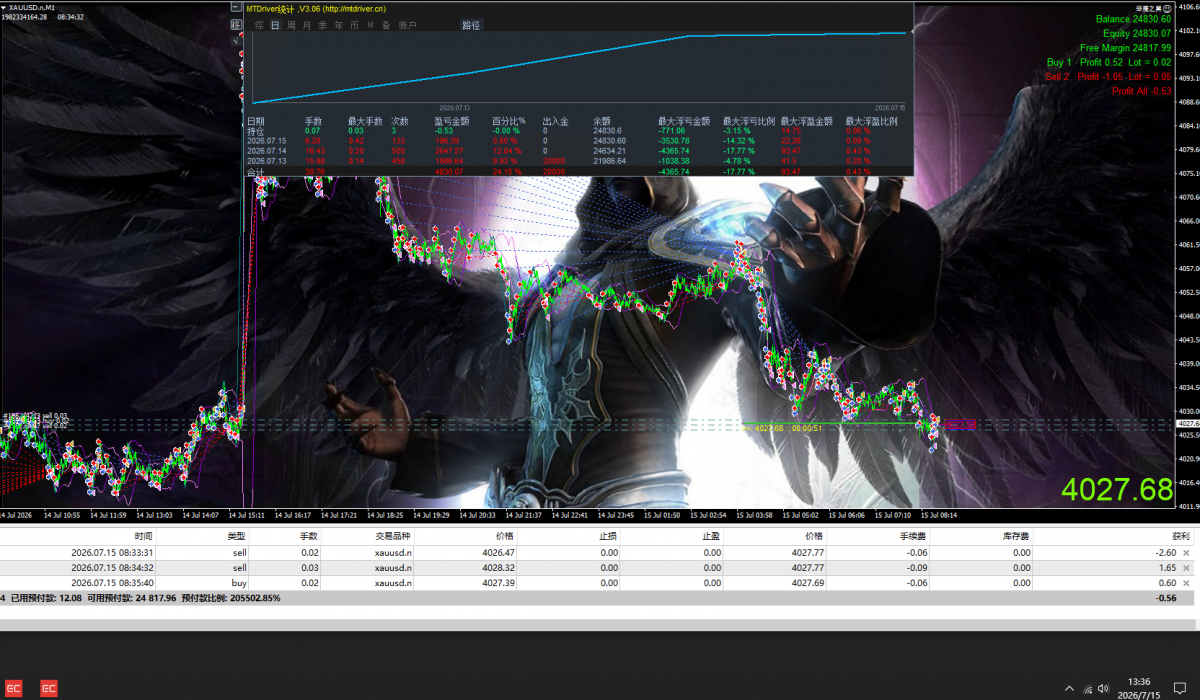1200x700 pixels.
Task: Click the volume speaker tray icon
Action: 1103,688
